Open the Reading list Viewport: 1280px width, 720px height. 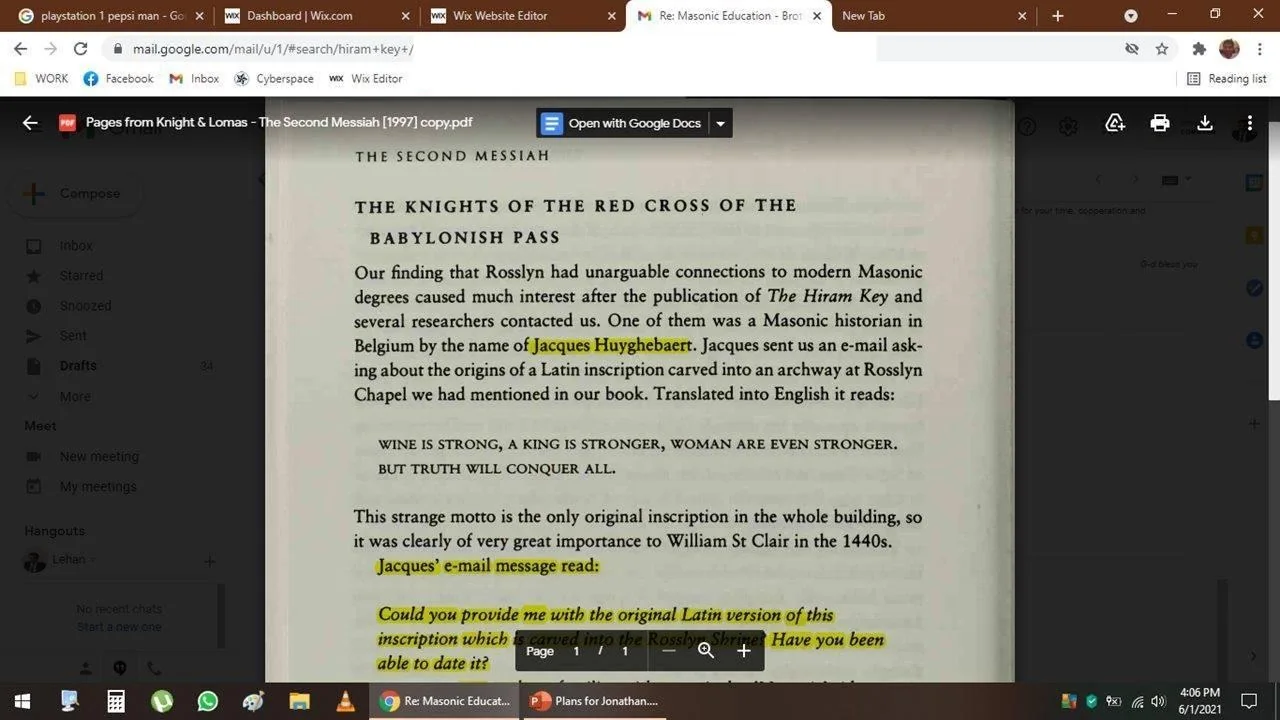coord(1227,79)
